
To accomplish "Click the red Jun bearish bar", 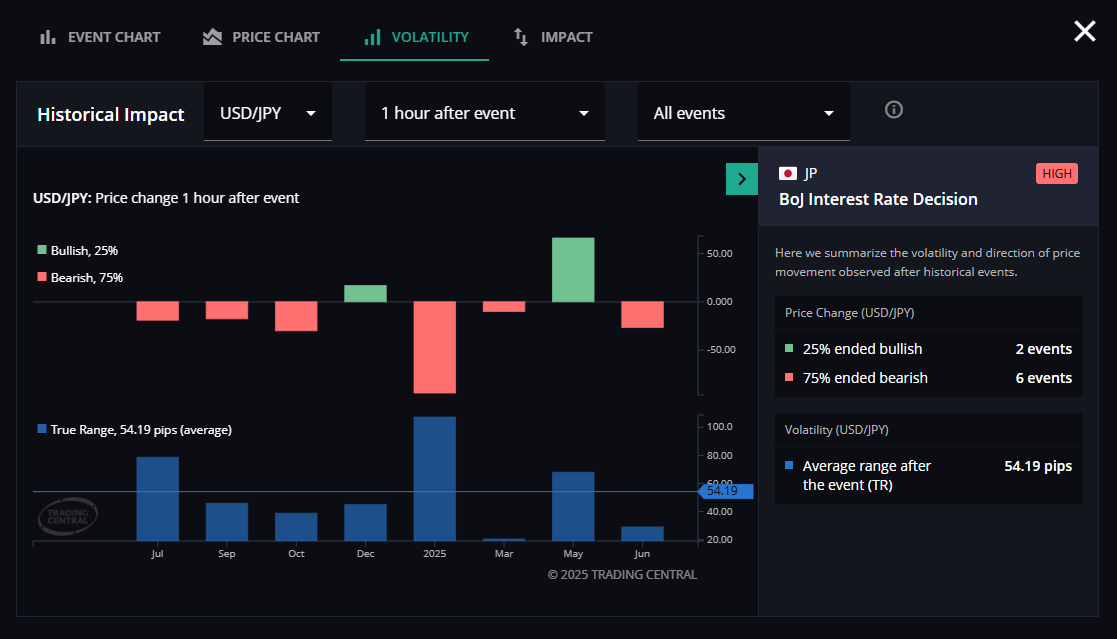I will 642,314.
